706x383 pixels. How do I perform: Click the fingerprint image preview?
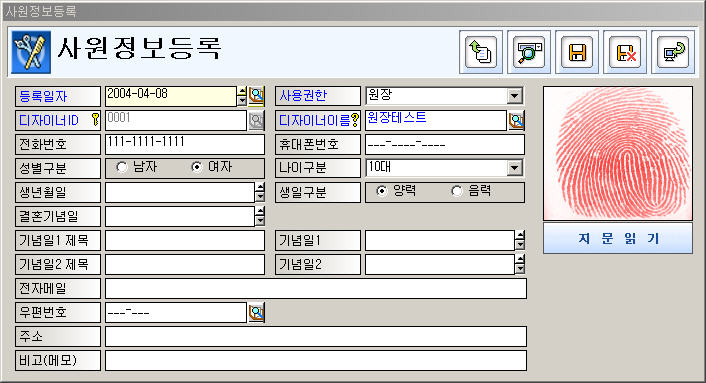[618, 153]
